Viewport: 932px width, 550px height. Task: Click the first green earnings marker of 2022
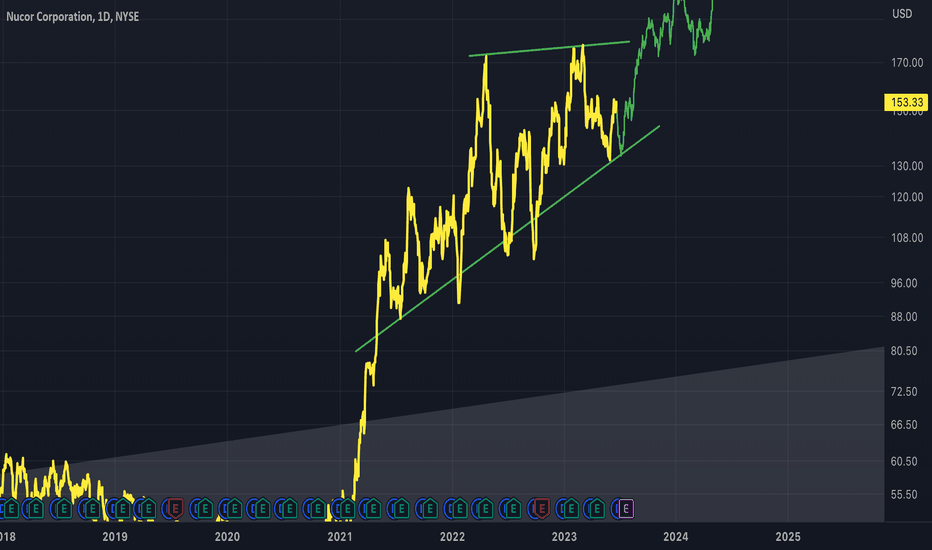(x=459, y=509)
